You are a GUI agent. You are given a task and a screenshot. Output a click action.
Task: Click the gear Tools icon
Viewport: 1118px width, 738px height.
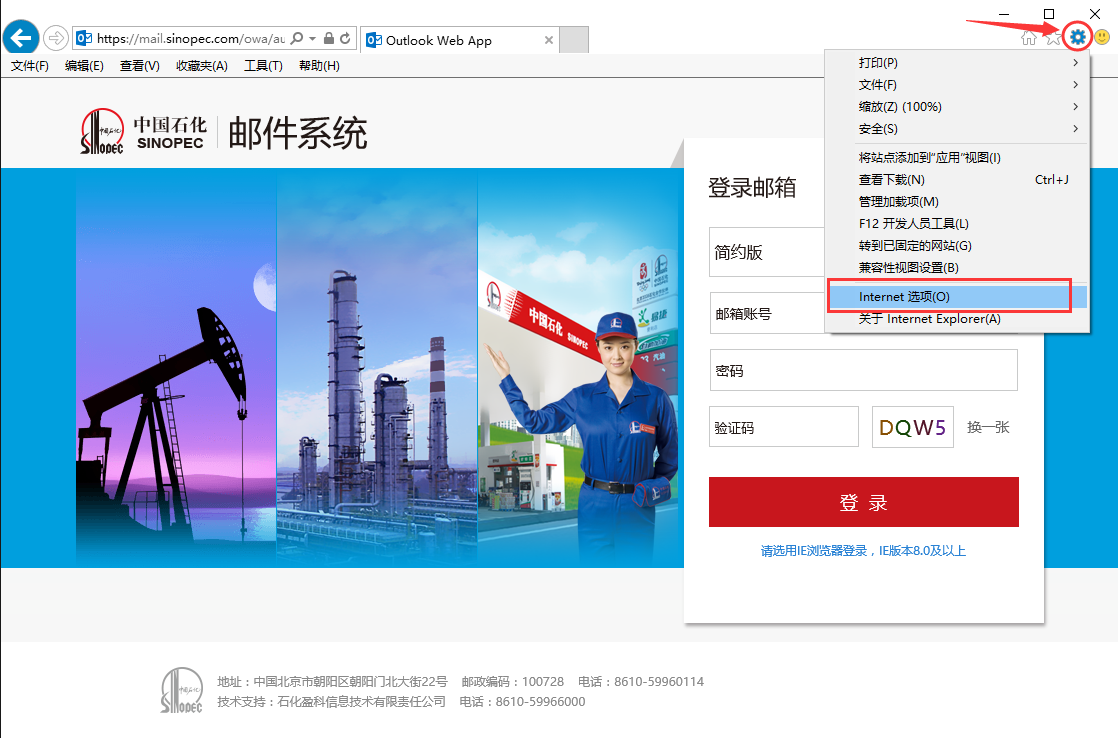1077,38
